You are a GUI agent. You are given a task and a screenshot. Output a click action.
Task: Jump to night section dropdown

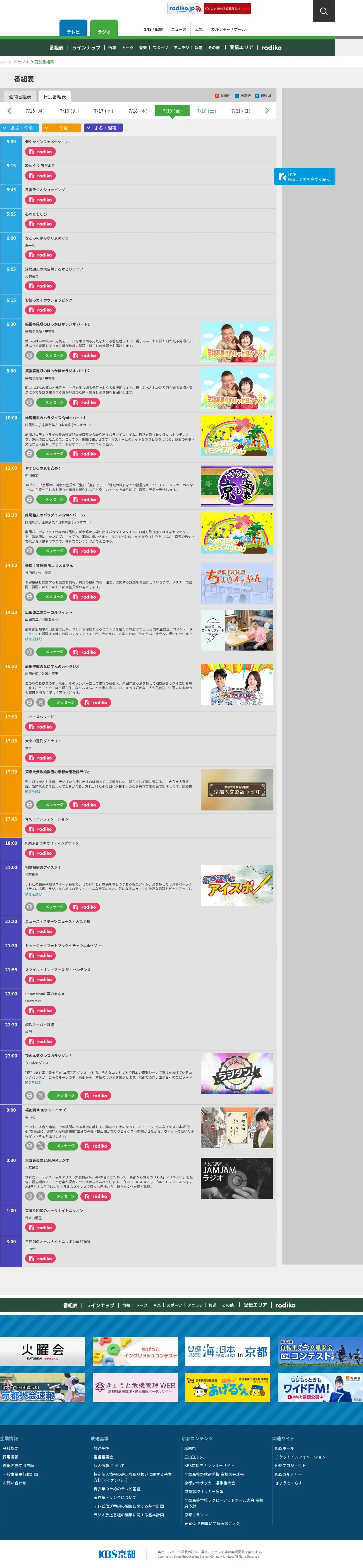(103, 128)
